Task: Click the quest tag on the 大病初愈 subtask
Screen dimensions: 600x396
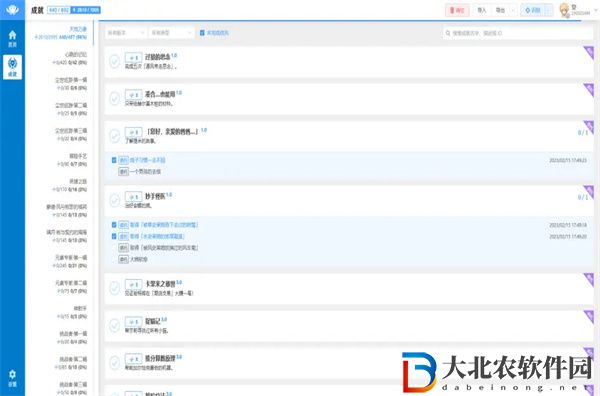Action: coord(123,259)
